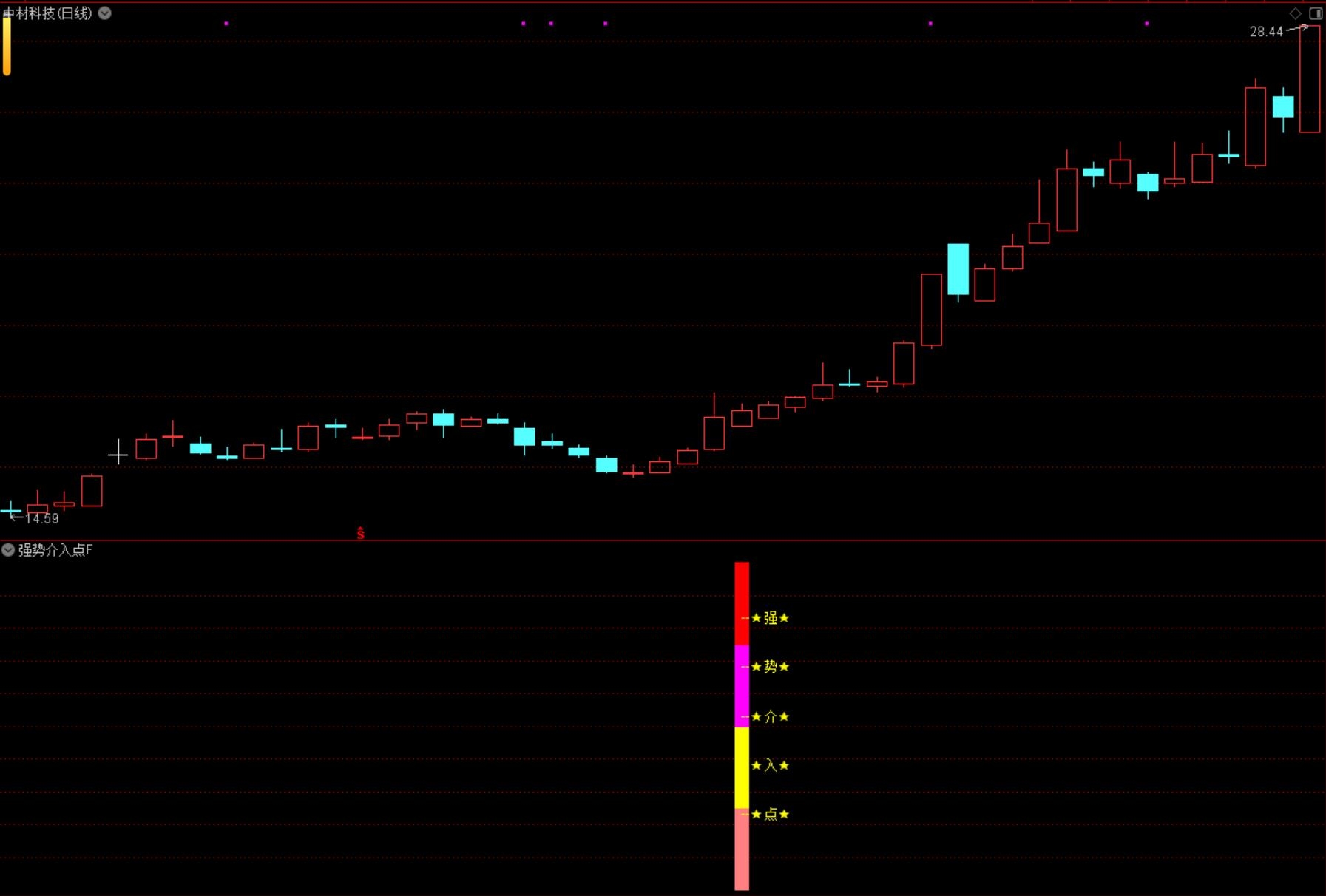
Task: Click the red S marker under the candles
Action: [361, 533]
